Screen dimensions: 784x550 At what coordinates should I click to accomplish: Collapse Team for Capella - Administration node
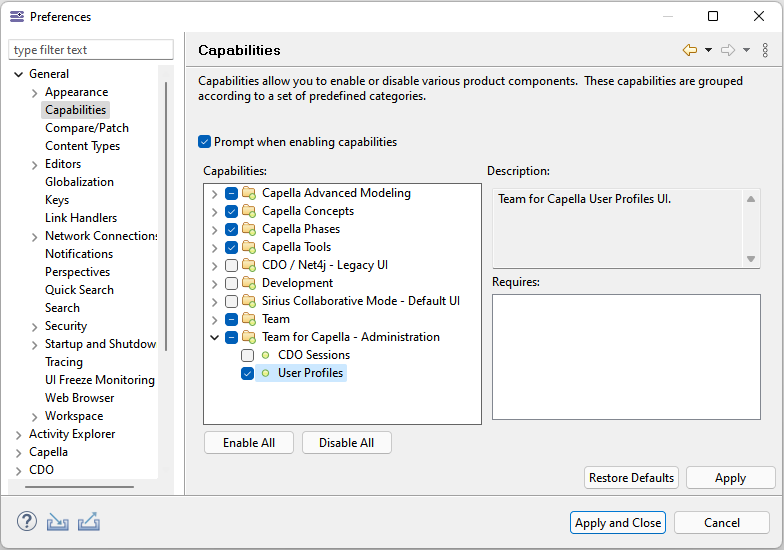[x=214, y=337]
